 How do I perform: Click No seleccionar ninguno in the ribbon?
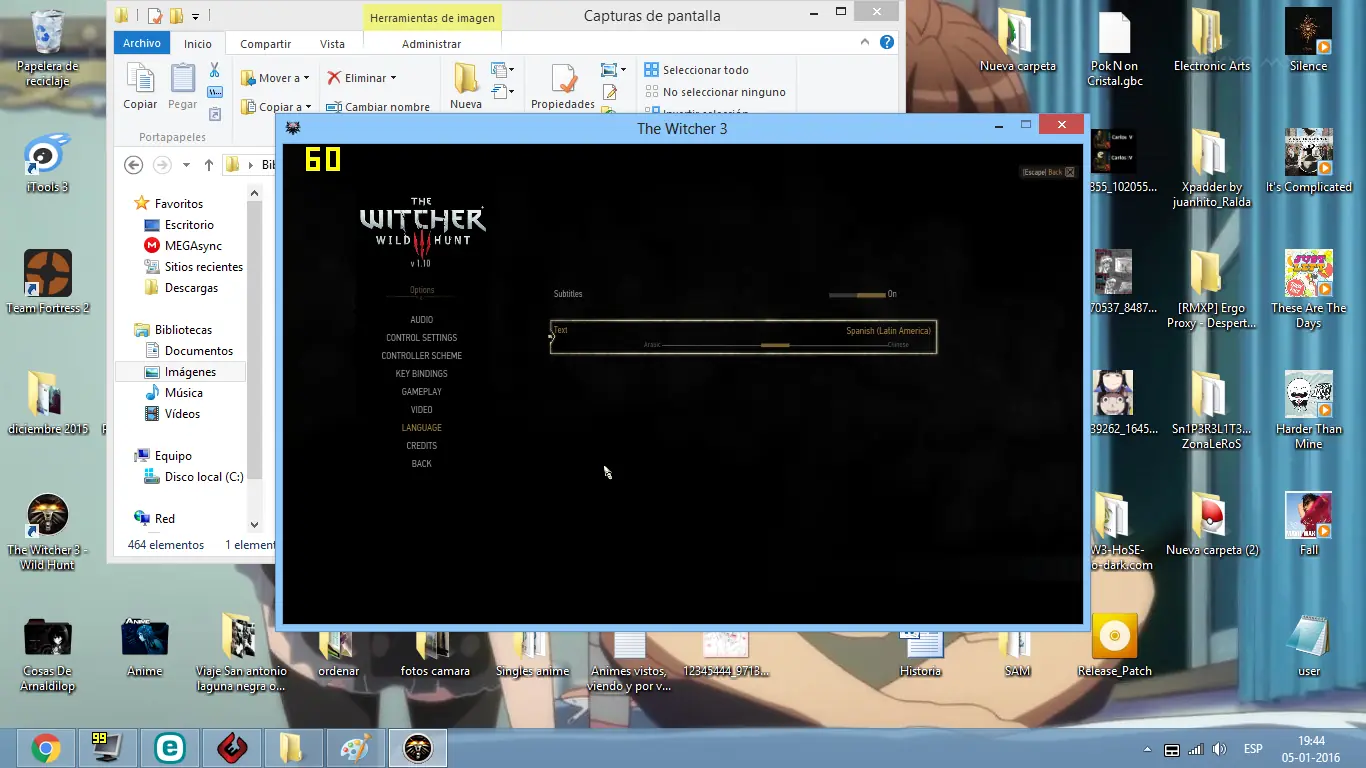(x=715, y=92)
